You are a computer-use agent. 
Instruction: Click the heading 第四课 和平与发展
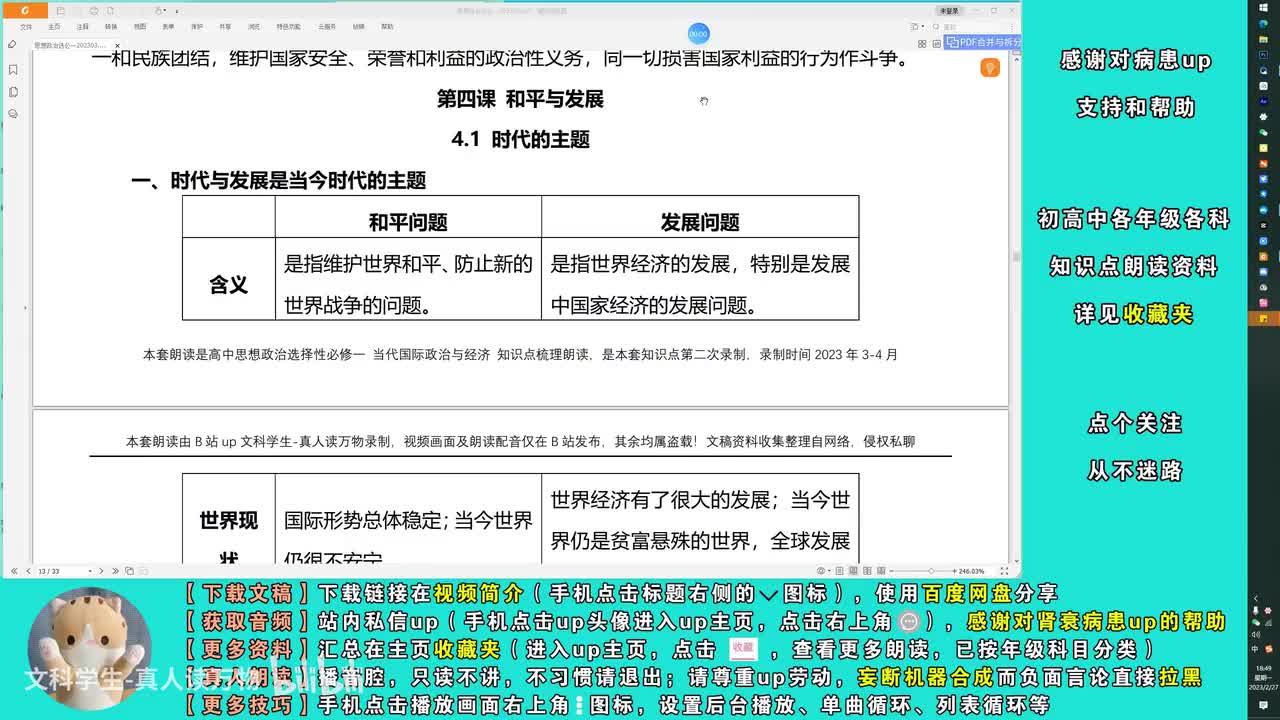point(520,99)
